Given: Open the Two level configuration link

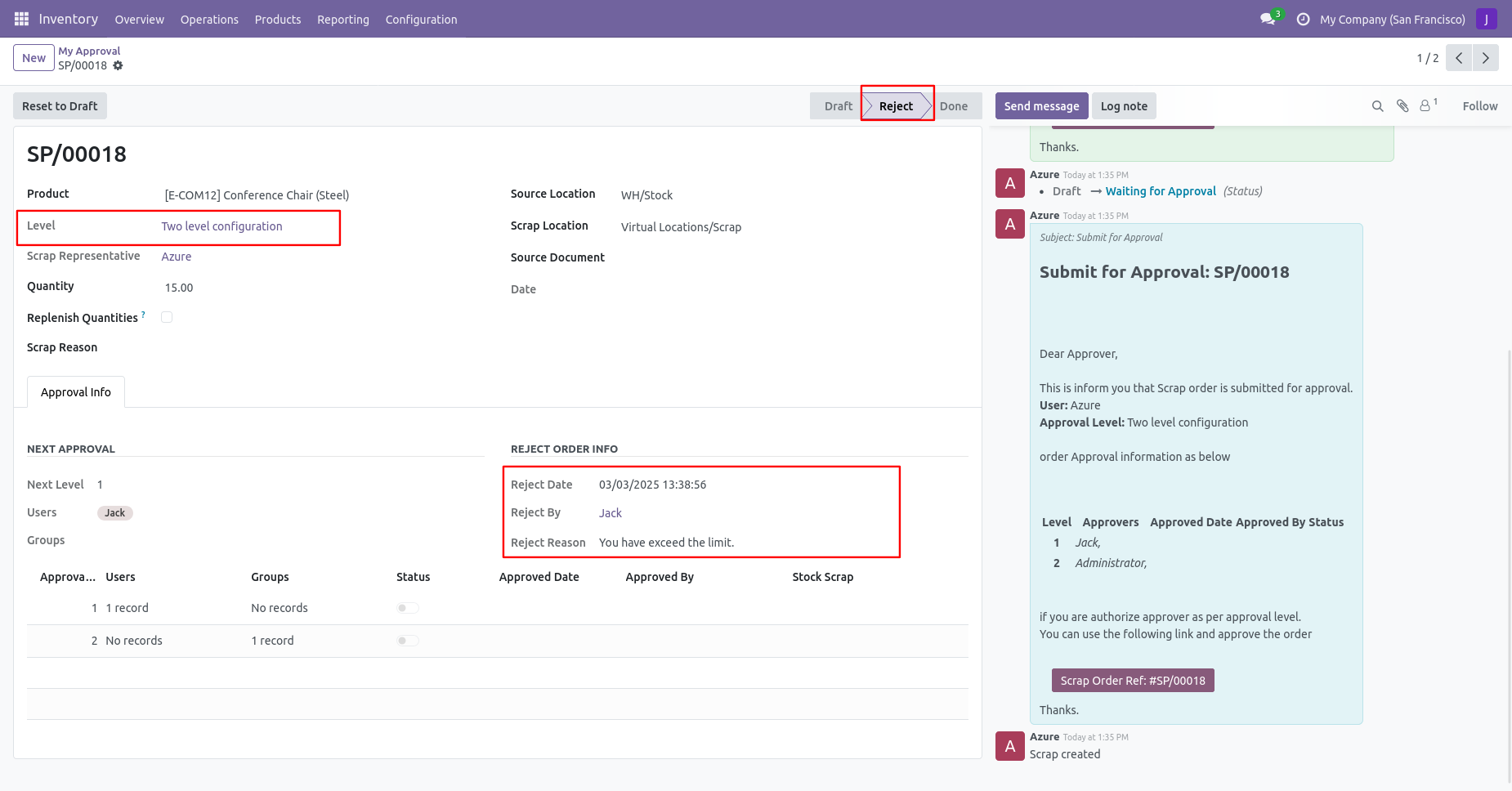Looking at the screenshot, I should pyautogui.click(x=221, y=226).
